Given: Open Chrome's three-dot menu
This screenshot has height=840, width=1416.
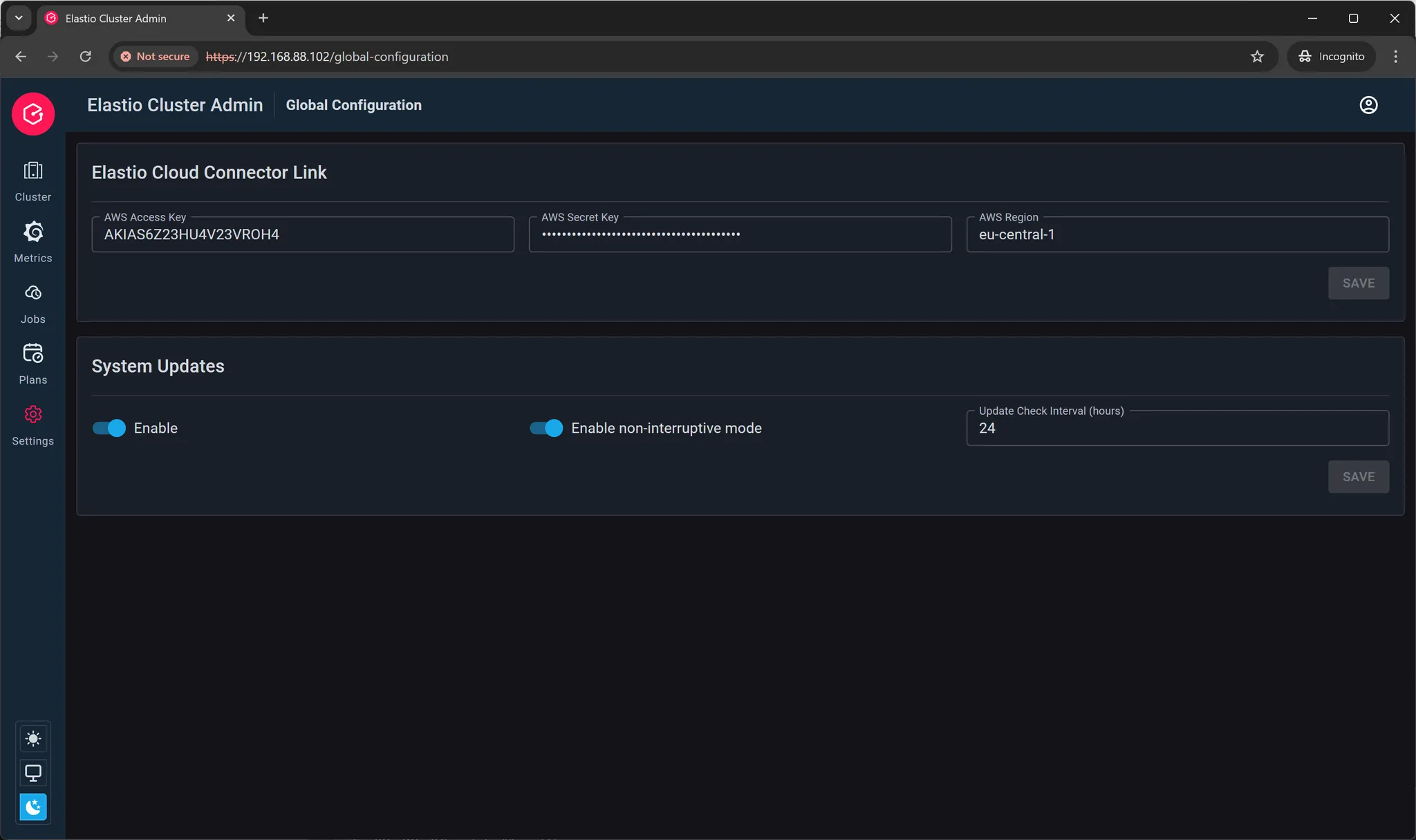Looking at the screenshot, I should pos(1395,57).
